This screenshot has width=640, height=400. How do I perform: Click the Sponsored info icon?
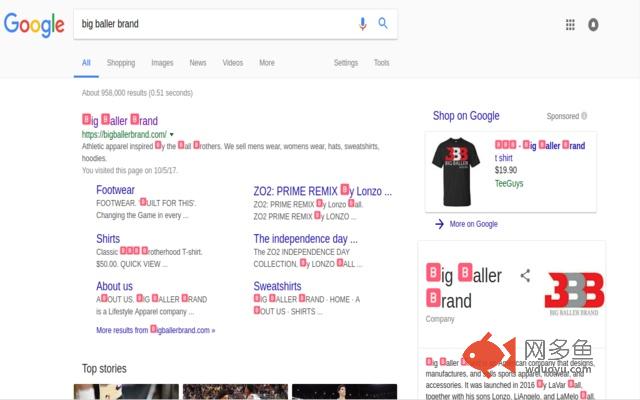[x=584, y=116]
